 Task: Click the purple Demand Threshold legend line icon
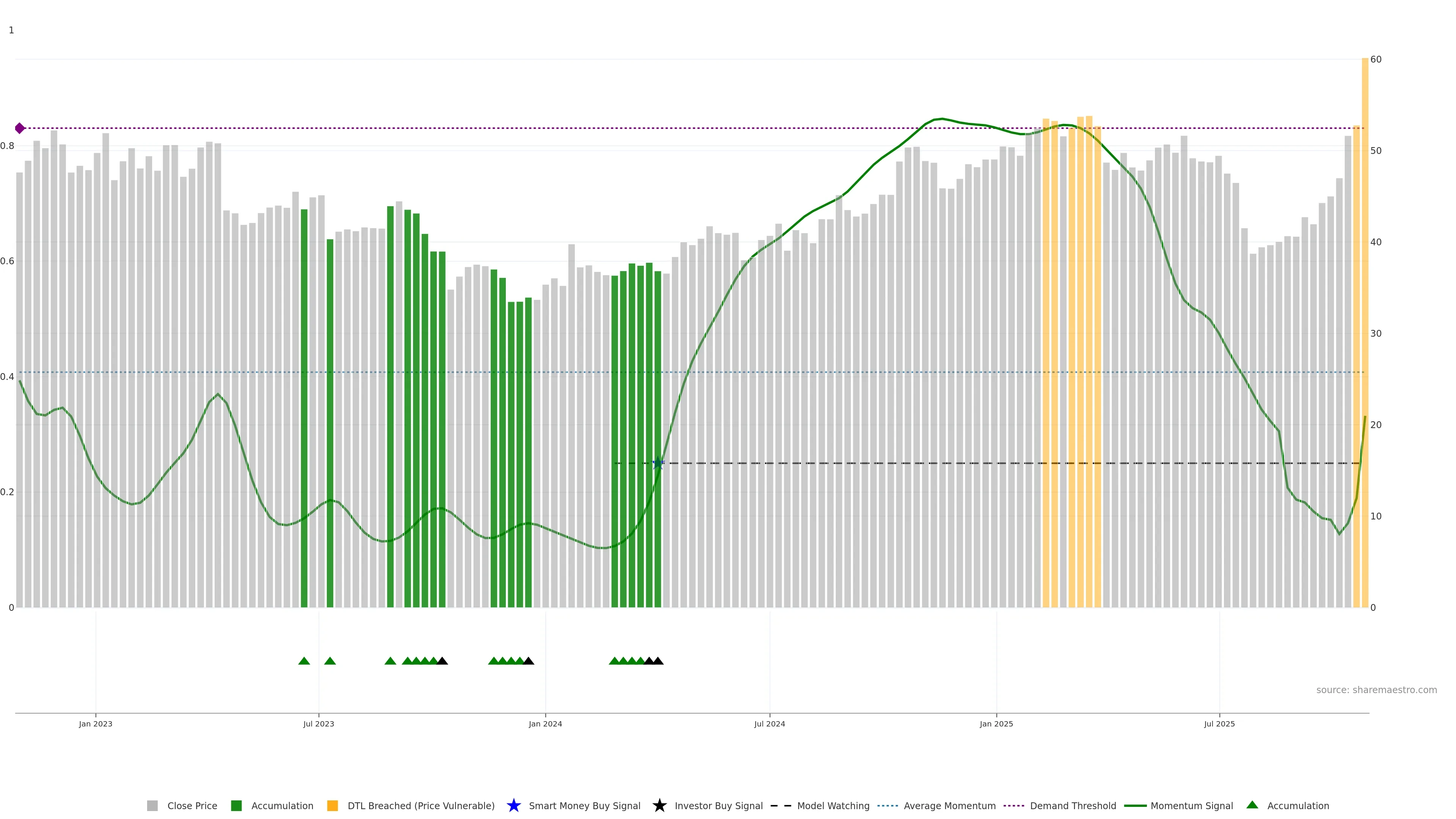tap(1014, 805)
